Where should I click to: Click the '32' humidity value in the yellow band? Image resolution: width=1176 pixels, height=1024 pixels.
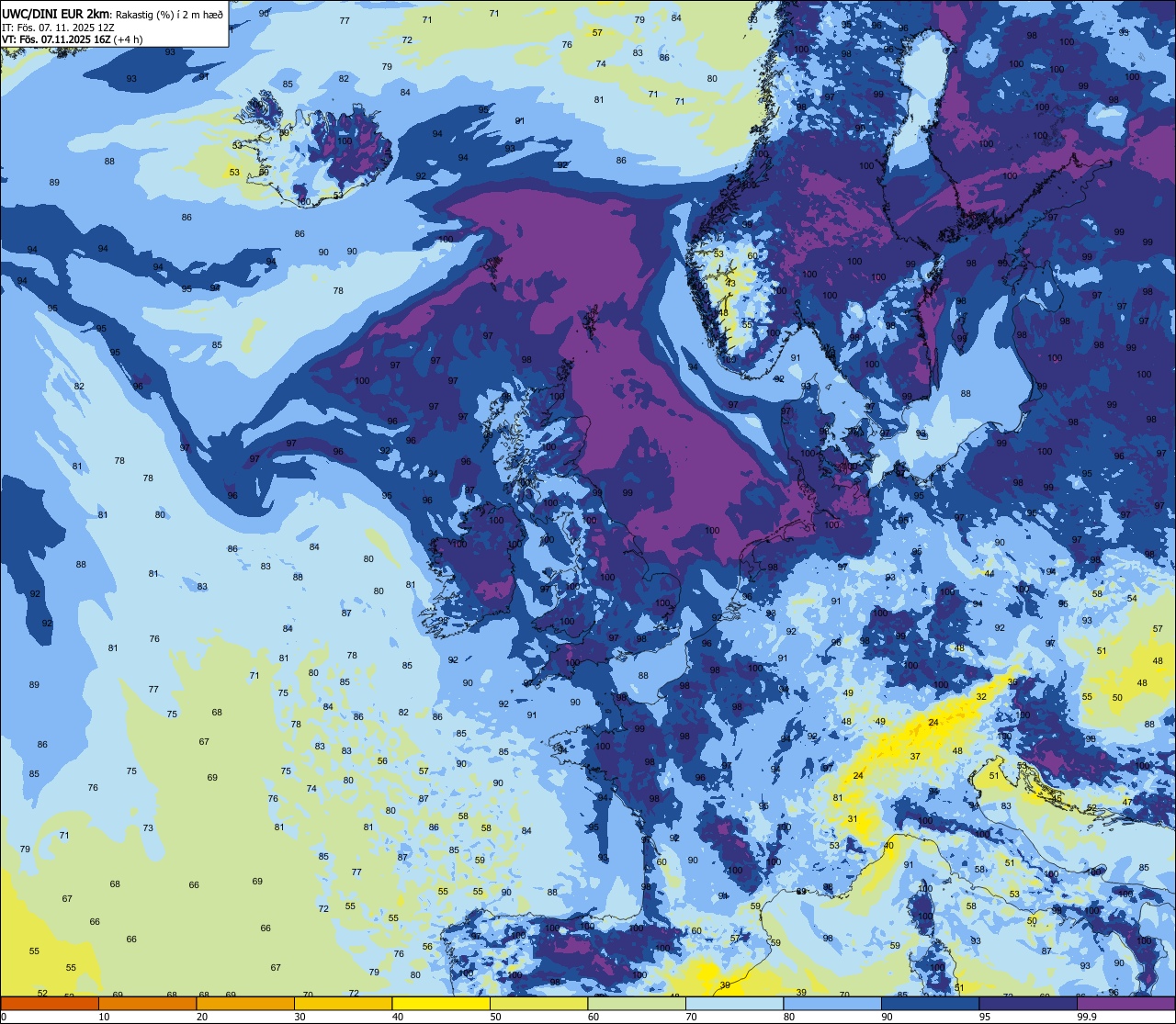[x=981, y=697]
